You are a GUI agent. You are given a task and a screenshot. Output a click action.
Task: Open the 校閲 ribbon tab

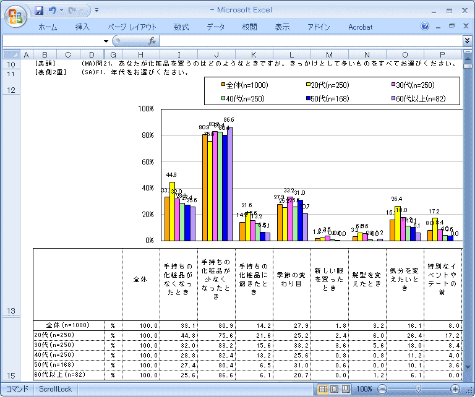(249, 27)
